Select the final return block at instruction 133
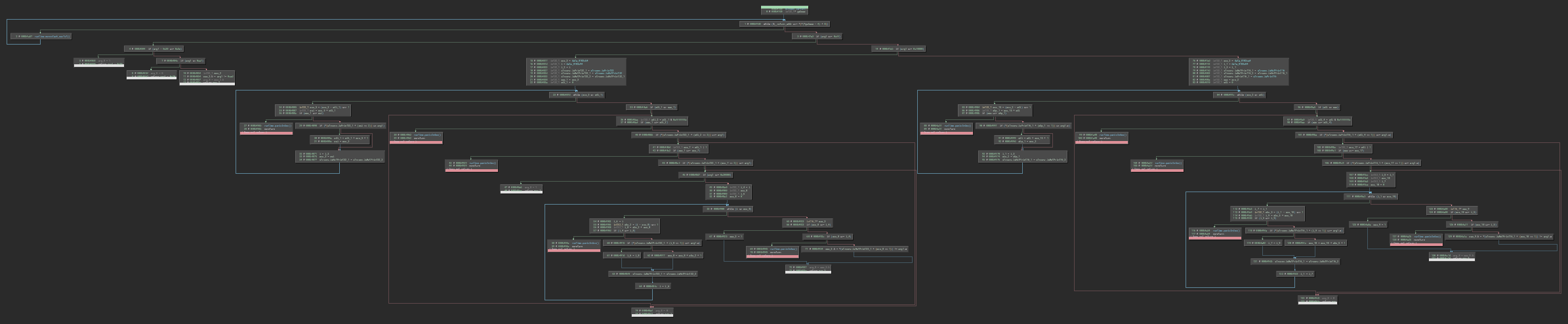The width and height of the screenshot is (1568, 324). [1317, 300]
